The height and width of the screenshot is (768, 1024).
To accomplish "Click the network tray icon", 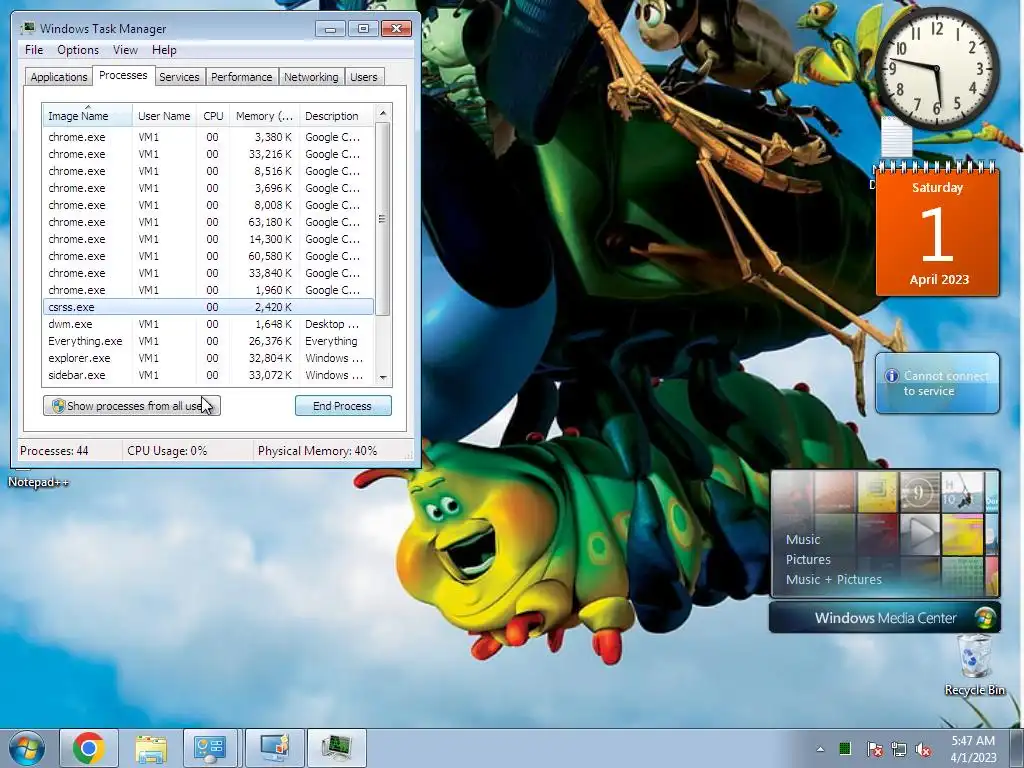I will coord(899,749).
